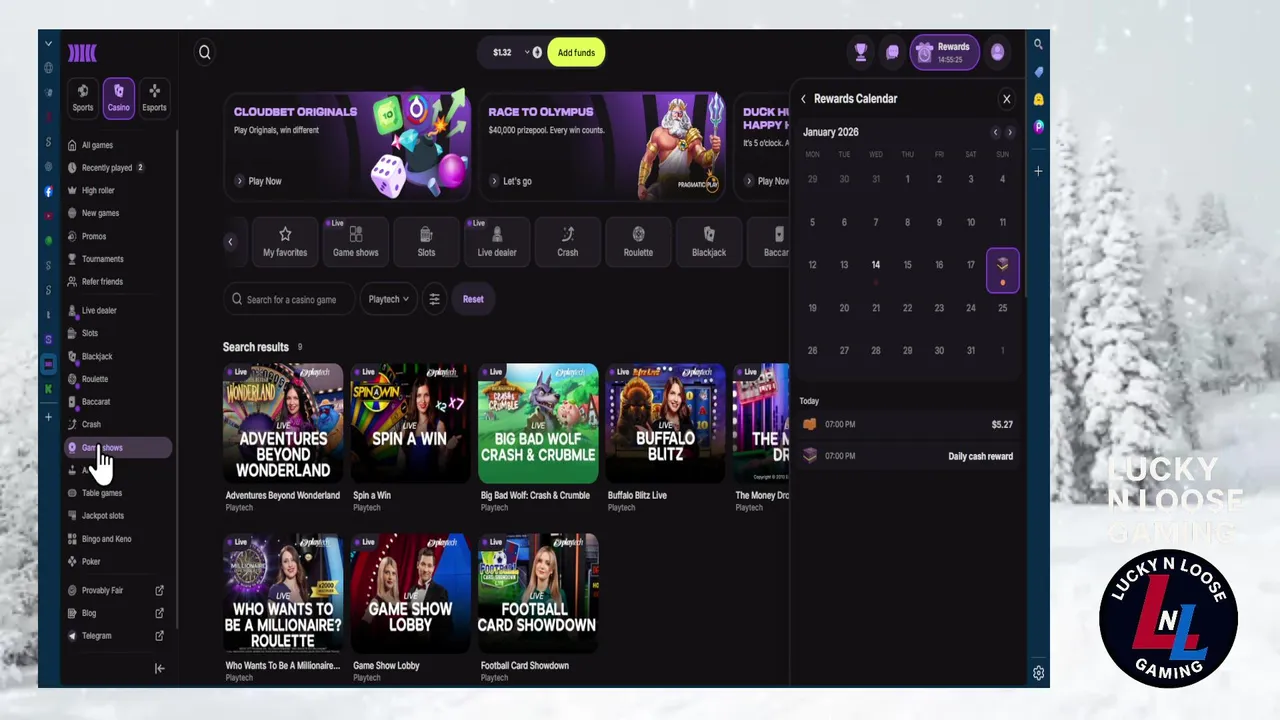Click Let's go on Race to Olympus
Image resolution: width=1280 pixels, height=720 pixels.
[x=511, y=181]
